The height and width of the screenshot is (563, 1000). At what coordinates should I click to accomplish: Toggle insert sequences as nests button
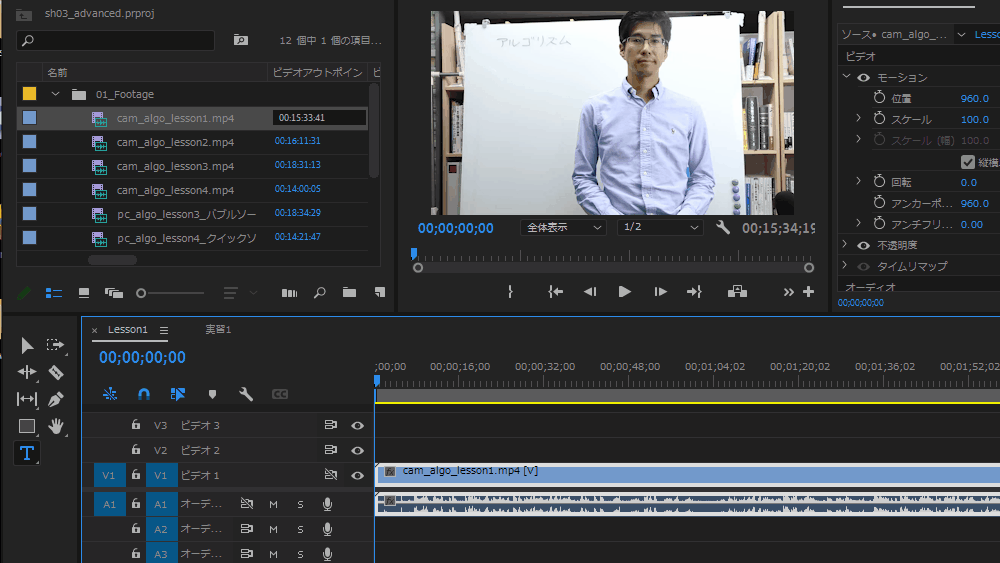(x=110, y=394)
